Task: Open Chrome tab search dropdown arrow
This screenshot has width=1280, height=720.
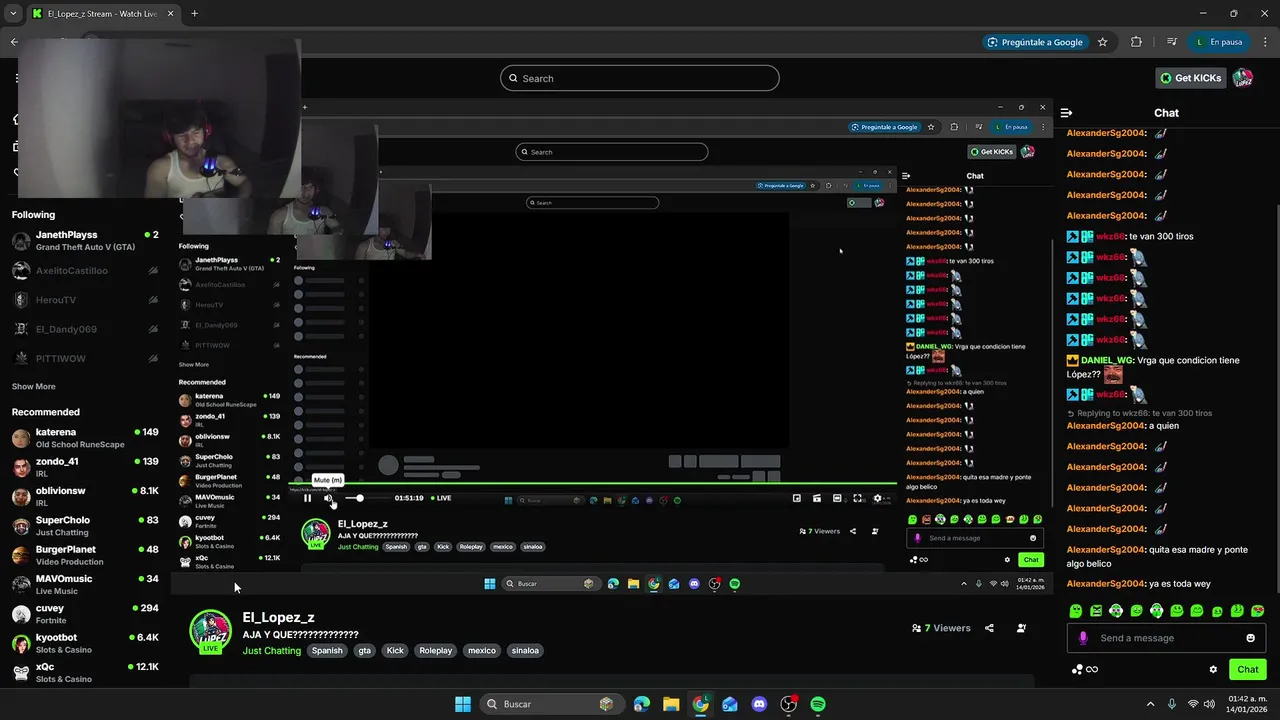Action: click(x=13, y=13)
